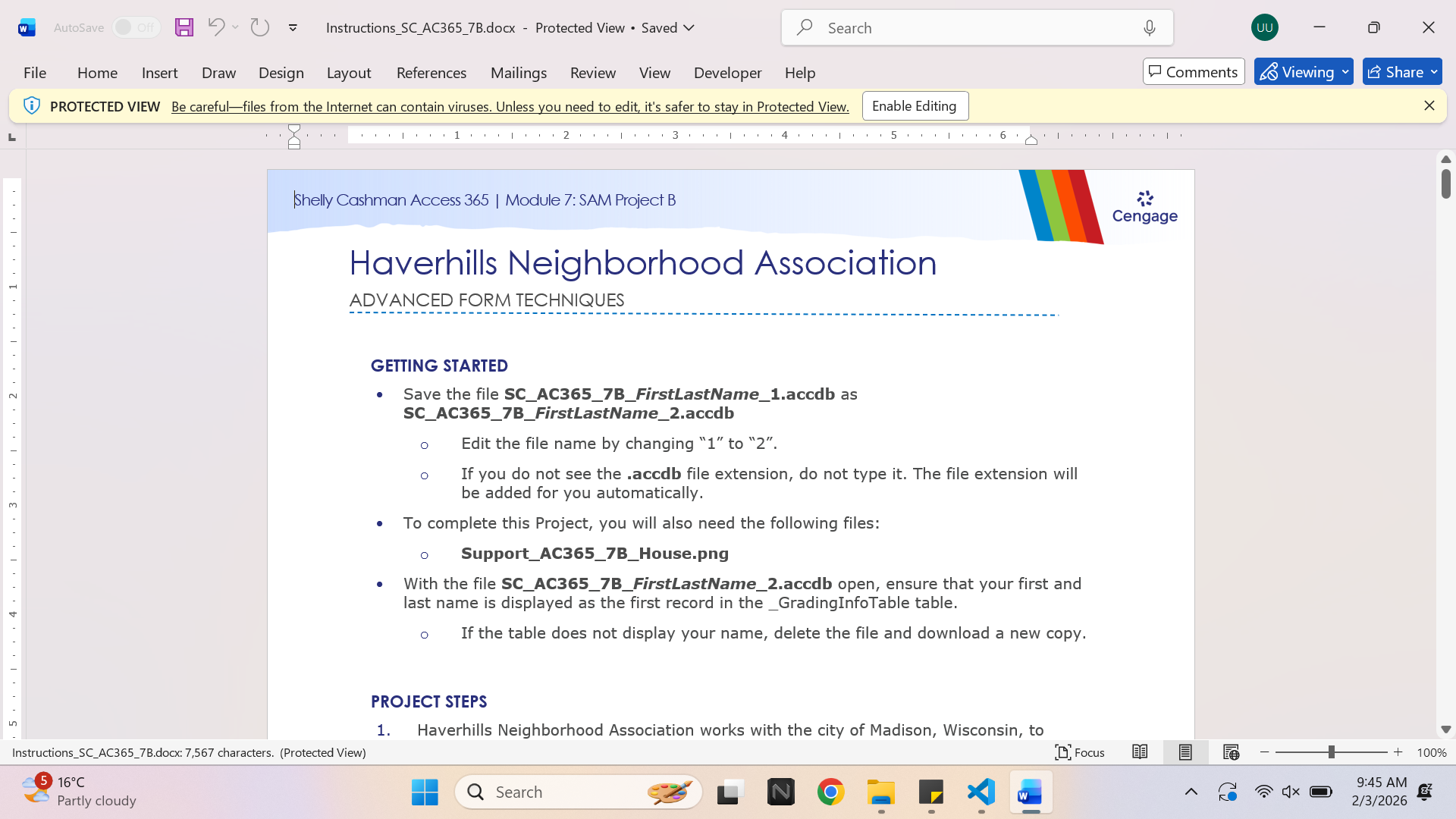Open Sticky Notes taskbar icon
Image resolution: width=1456 pixels, height=819 pixels.
[931, 792]
